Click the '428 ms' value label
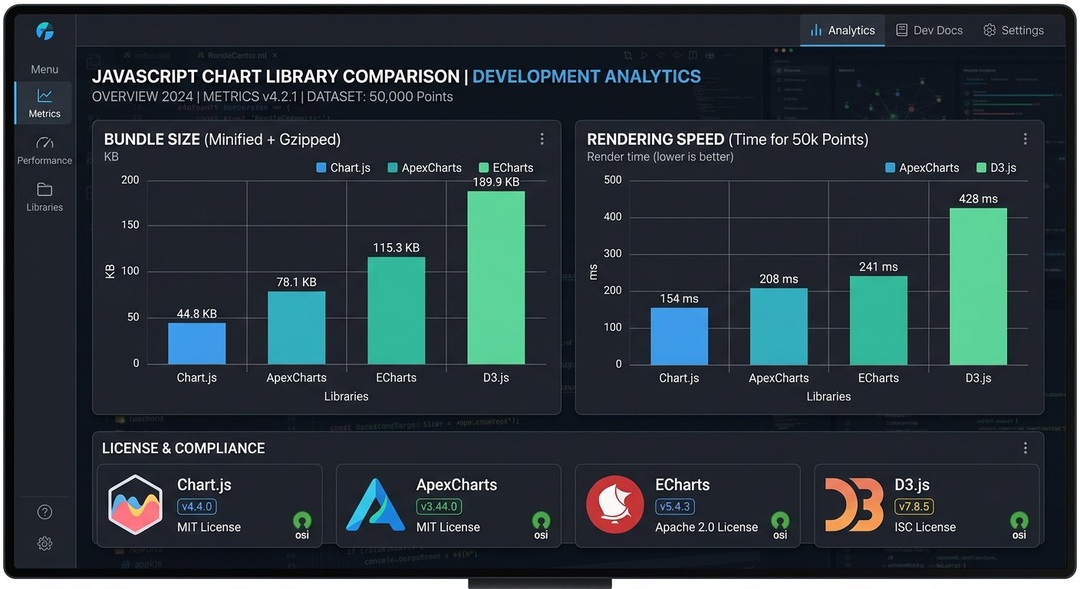1080x589 pixels. point(978,198)
